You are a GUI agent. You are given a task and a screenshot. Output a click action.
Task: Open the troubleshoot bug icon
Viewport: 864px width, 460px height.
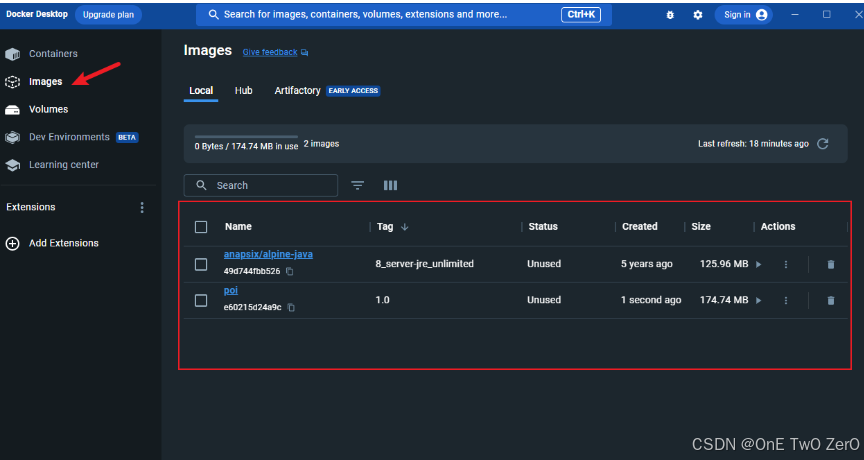click(x=670, y=15)
